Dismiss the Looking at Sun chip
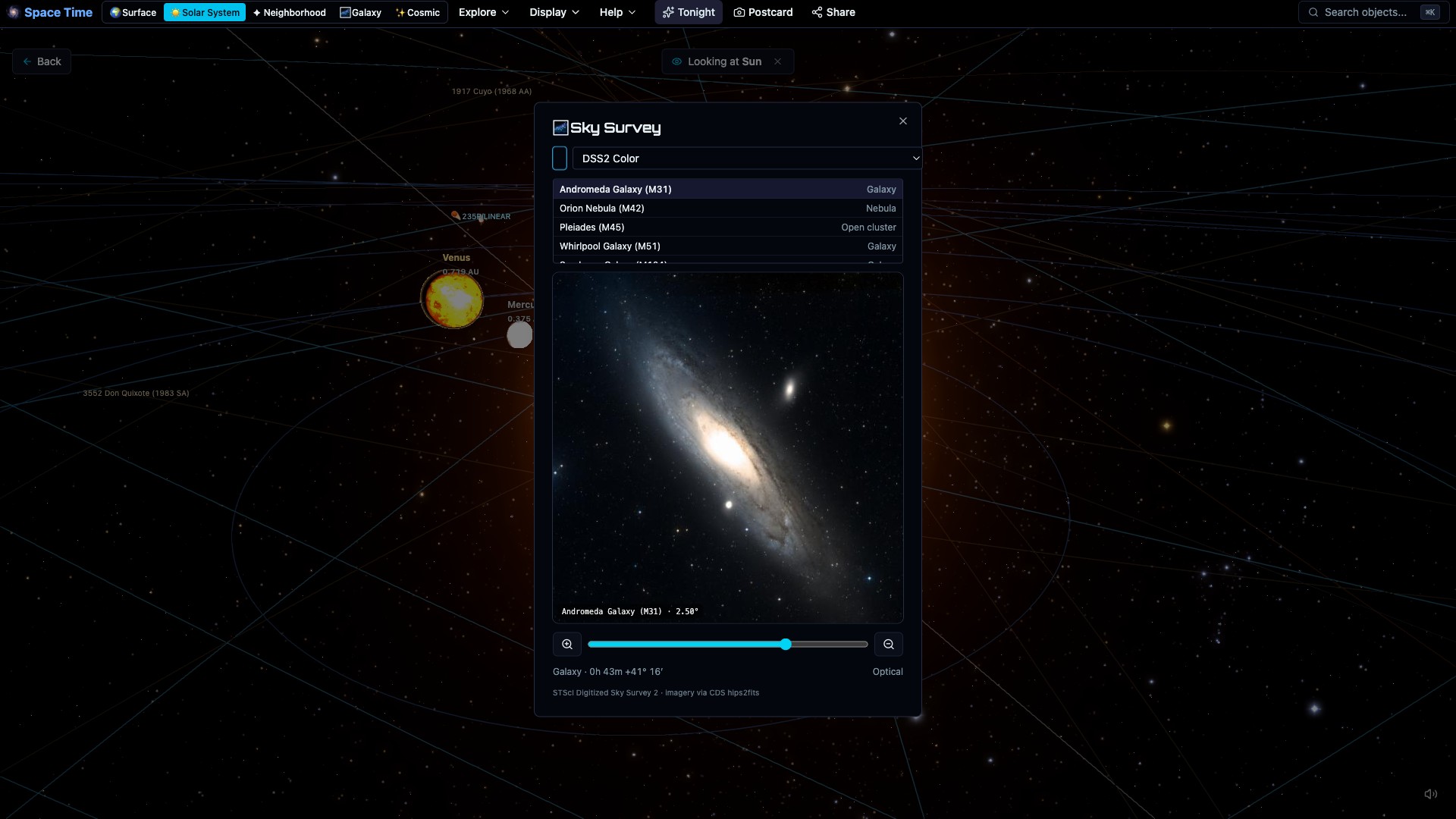Screen dimensions: 1456x819 click(777, 61)
